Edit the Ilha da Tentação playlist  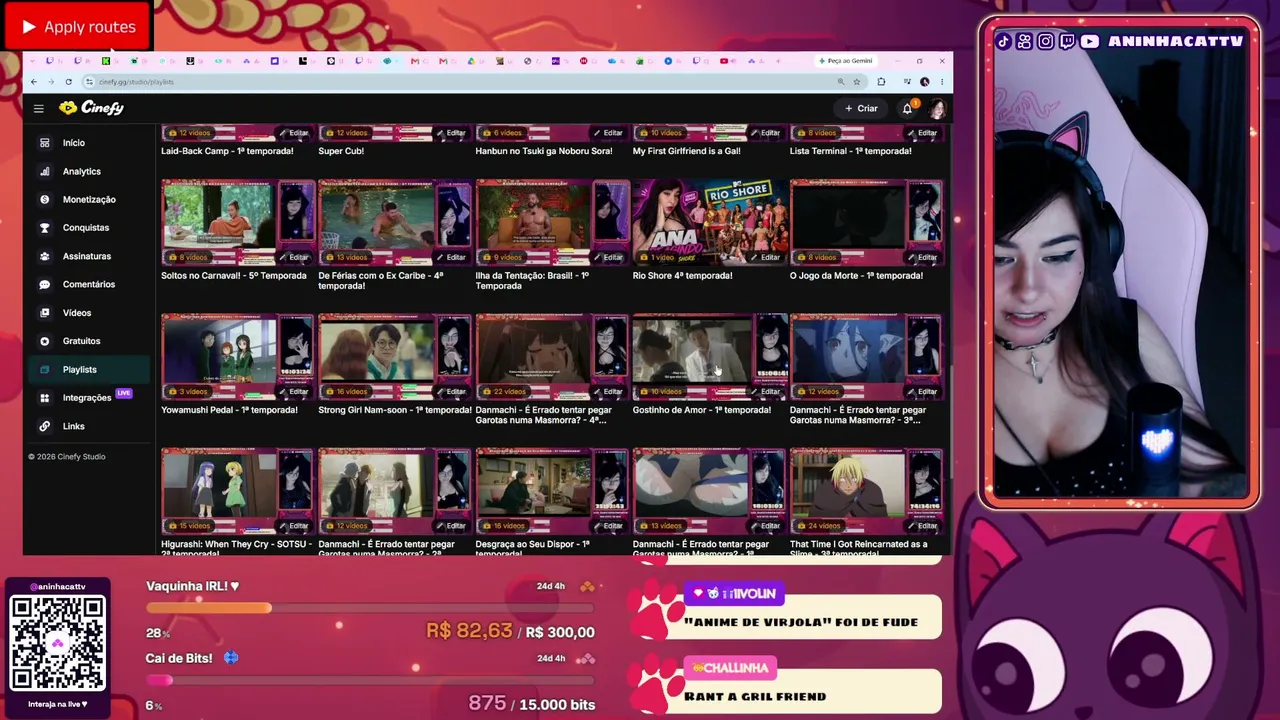608,257
